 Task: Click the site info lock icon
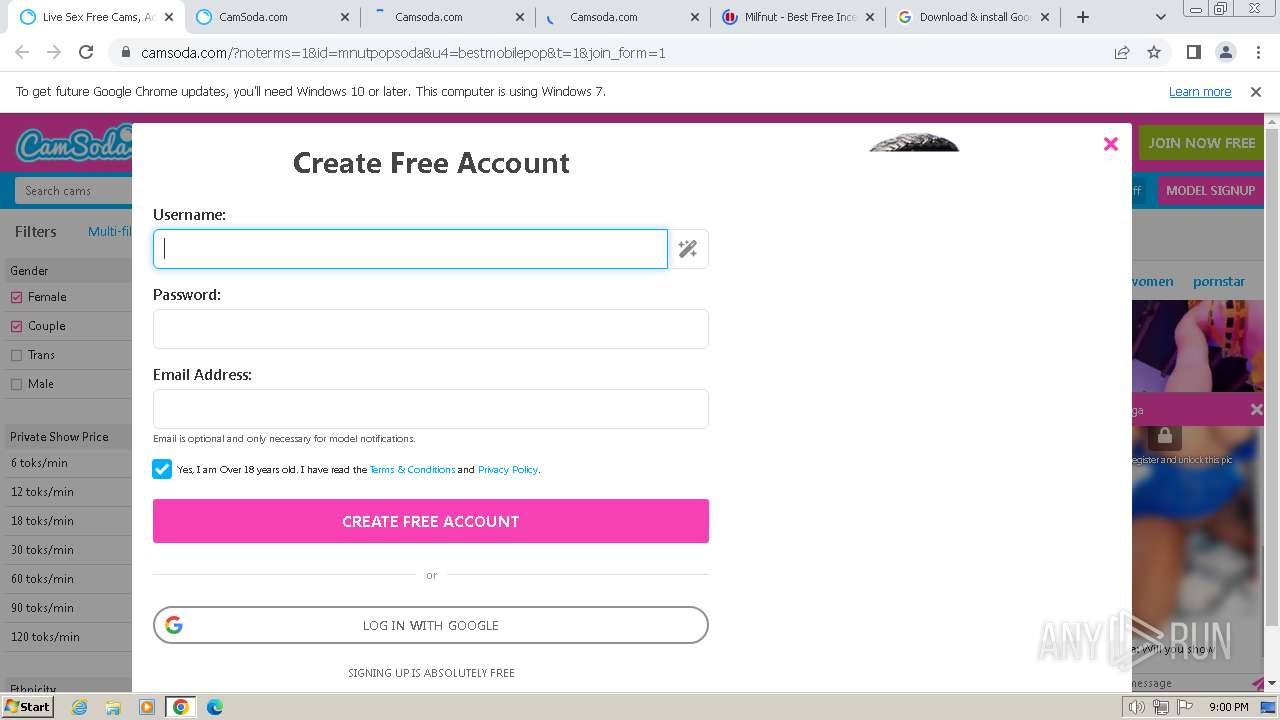126,52
